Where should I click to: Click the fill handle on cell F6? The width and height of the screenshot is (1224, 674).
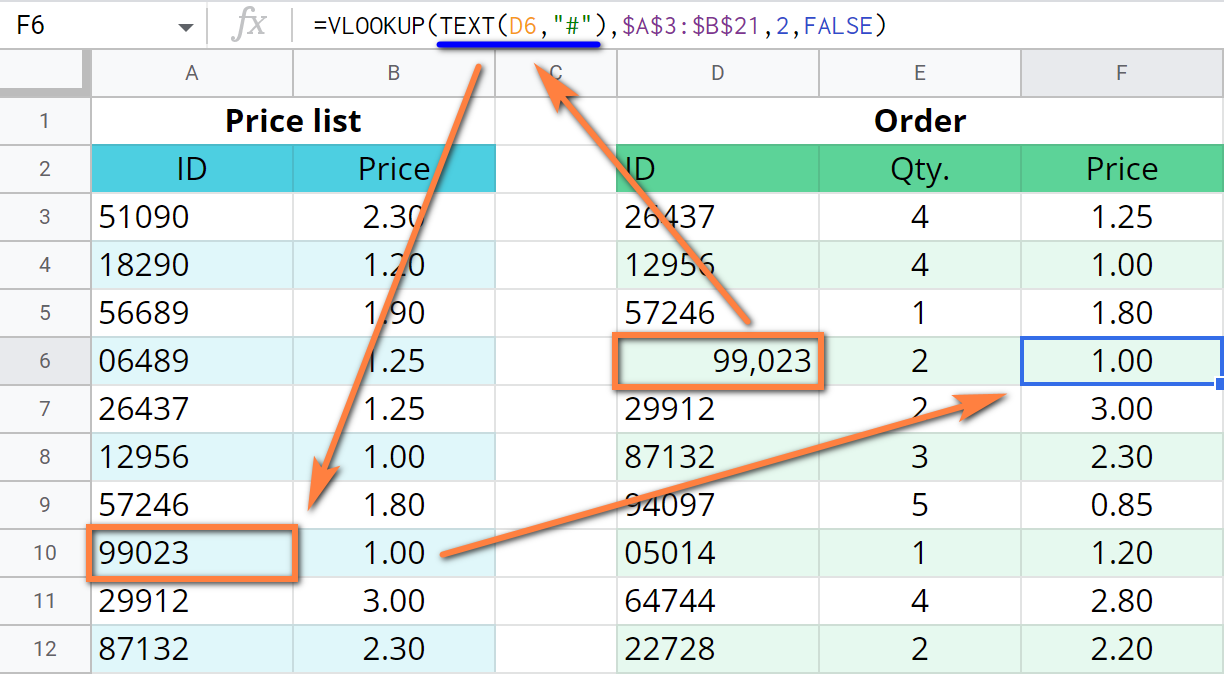(1217, 384)
